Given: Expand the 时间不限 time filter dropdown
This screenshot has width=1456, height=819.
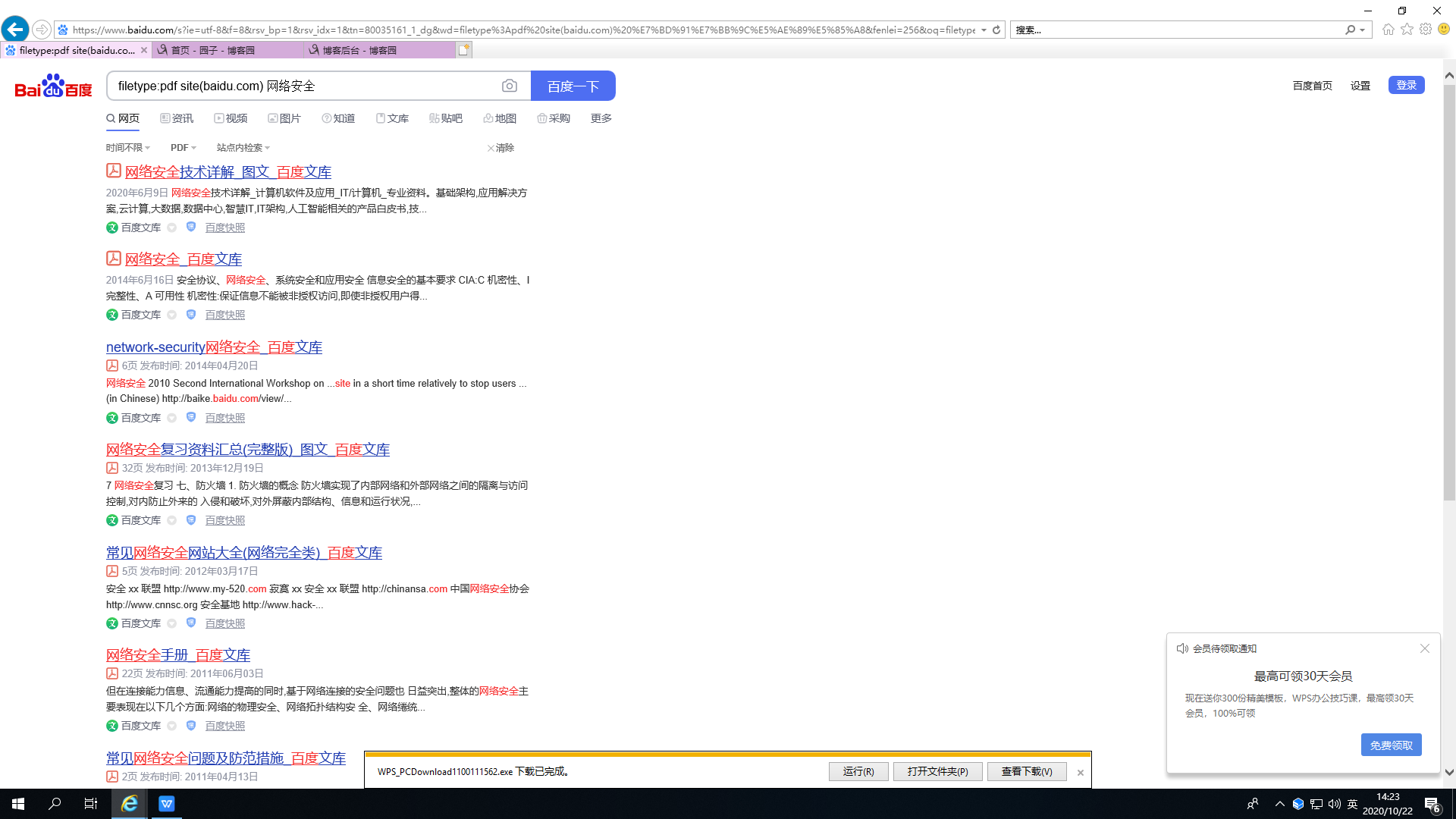Looking at the screenshot, I should [x=127, y=148].
